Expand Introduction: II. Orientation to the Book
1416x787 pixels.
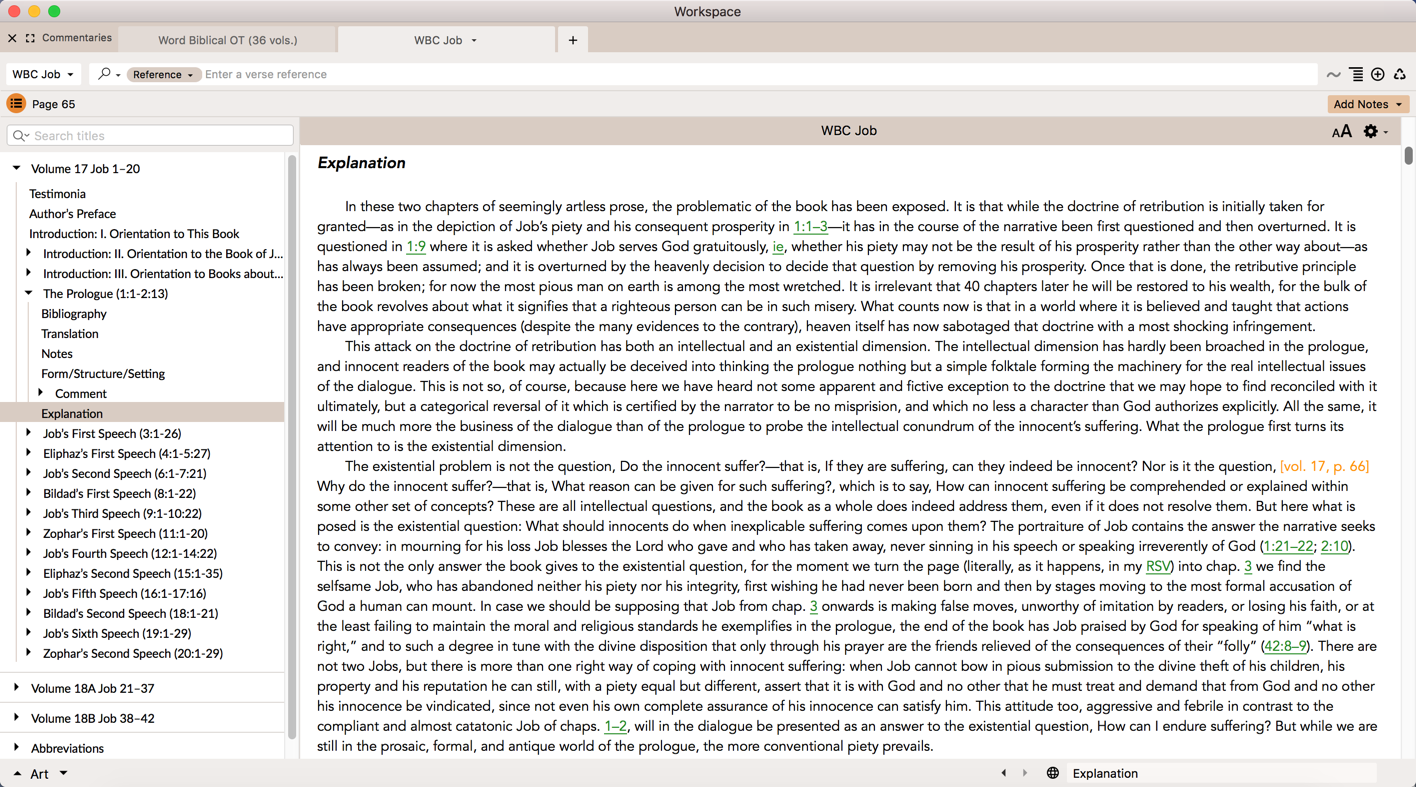(28, 253)
